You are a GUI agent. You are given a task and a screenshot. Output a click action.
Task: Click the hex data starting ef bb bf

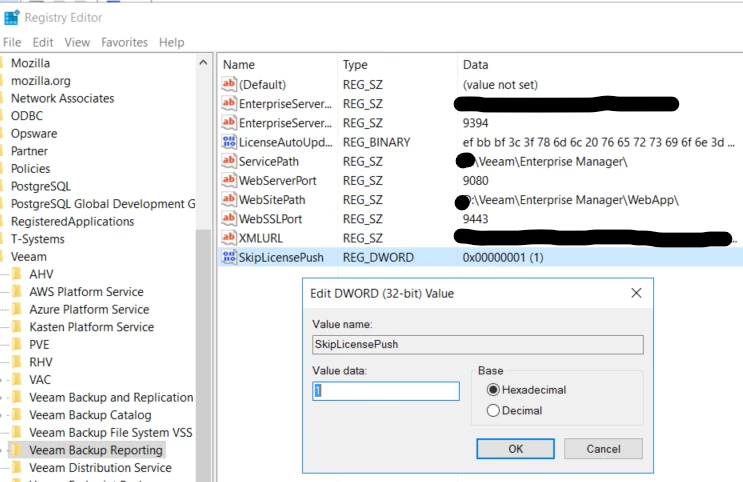[x=598, y=142]
